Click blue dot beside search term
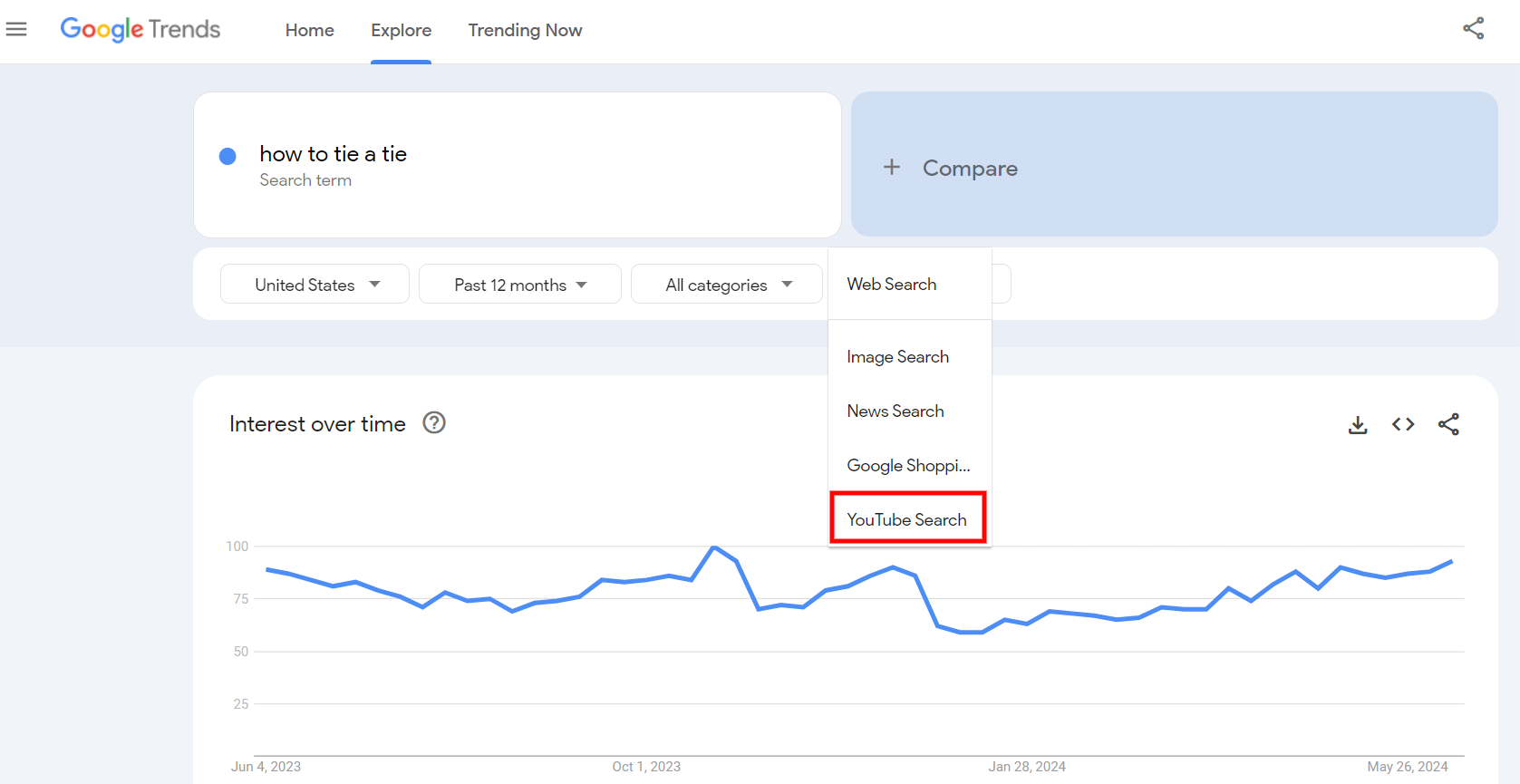This screenshot has height=784, width=1520. pyautogui.click(x=228, y=156)
